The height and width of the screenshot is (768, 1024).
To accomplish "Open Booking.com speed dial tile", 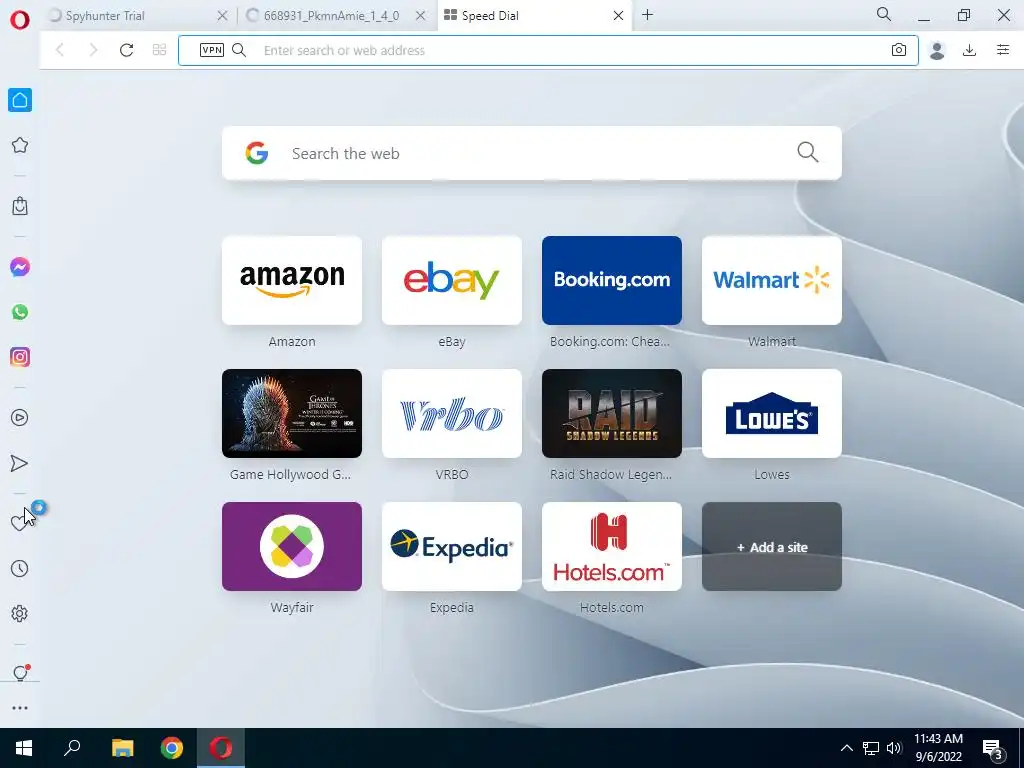I will [x=612, y=280].
